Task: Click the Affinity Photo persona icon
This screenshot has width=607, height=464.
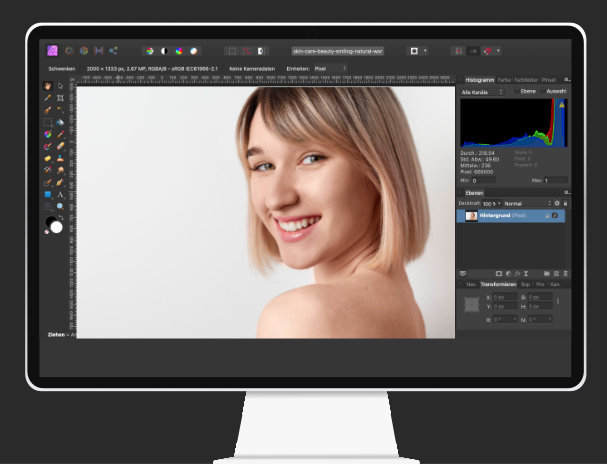Action: coord(53,50)
